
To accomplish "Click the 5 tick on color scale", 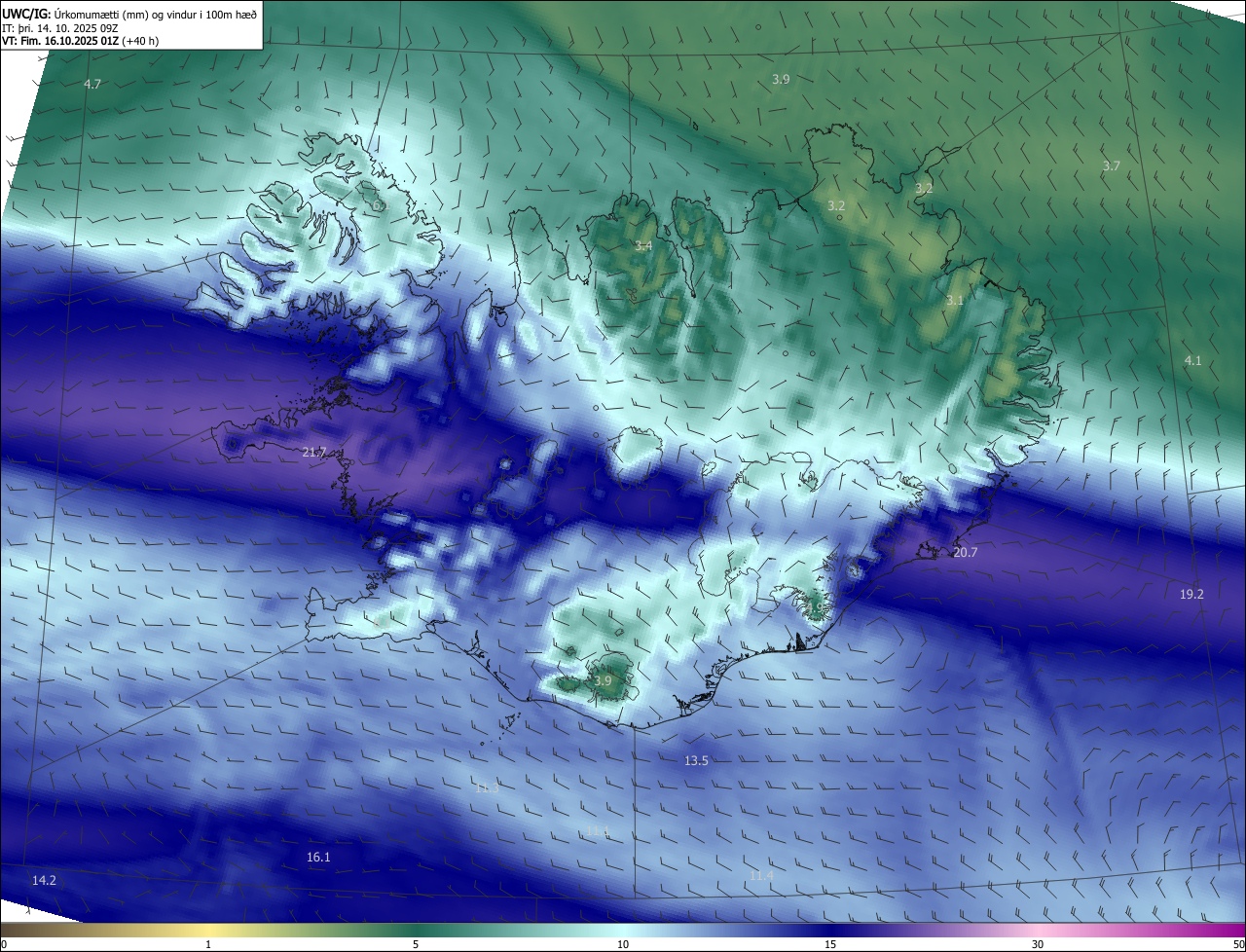I will click(416, 944).
